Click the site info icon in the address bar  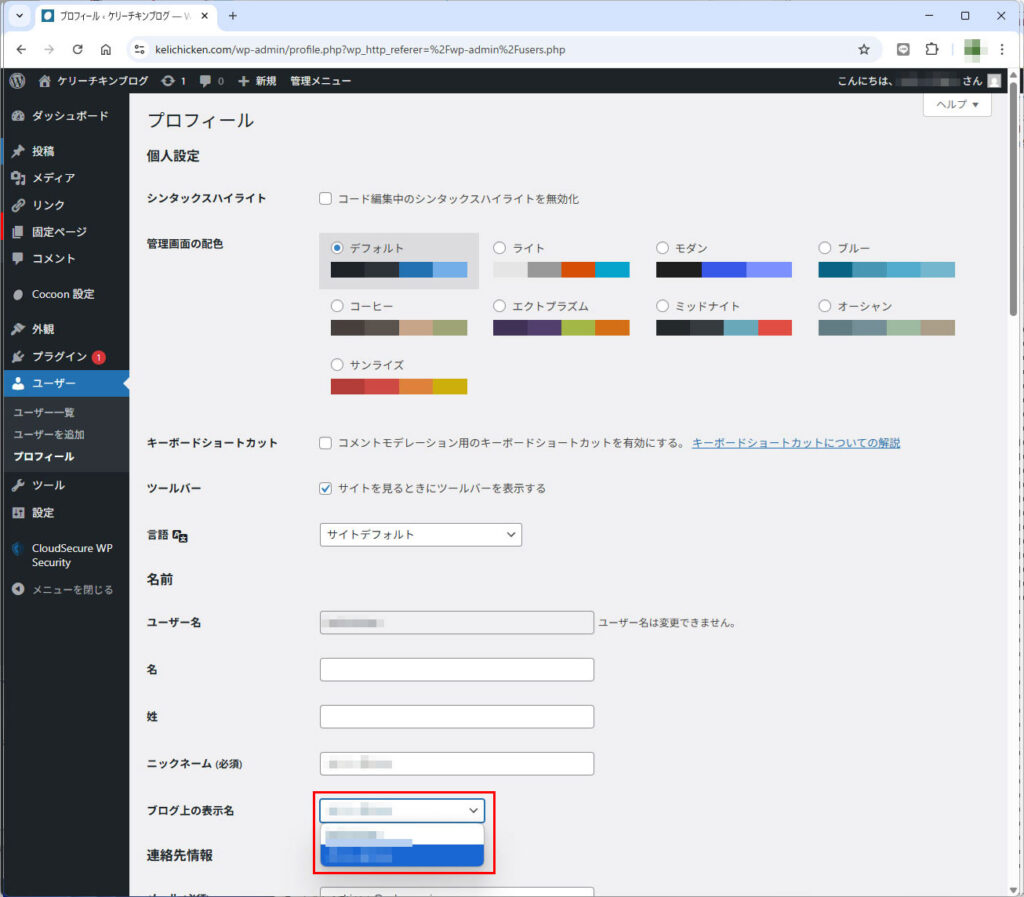pyautogui.click(x=138, y=49)
